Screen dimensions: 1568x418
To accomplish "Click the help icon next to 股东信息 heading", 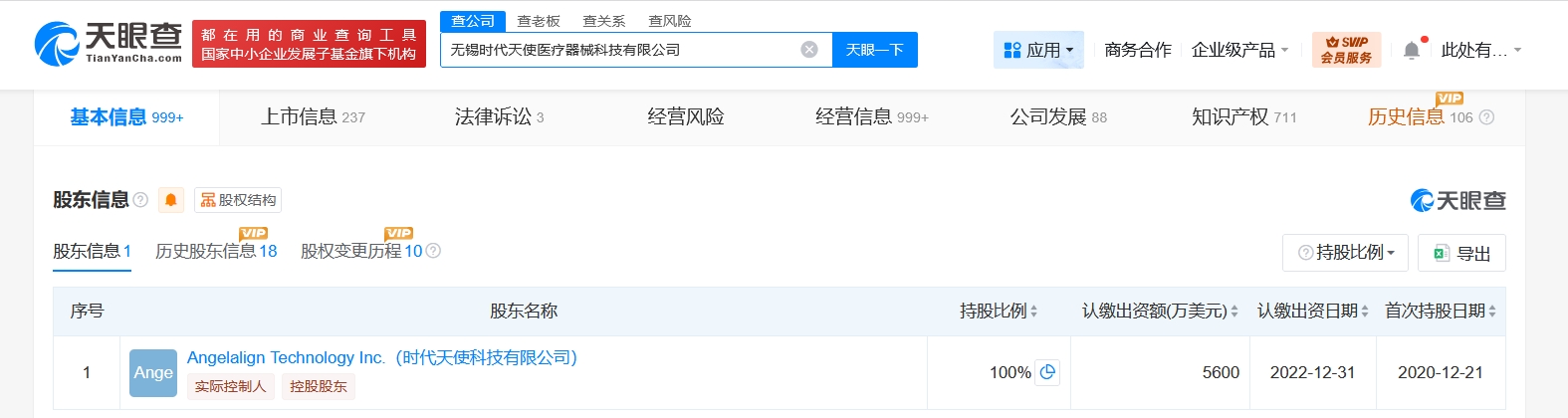I will (x=140, y=200).
